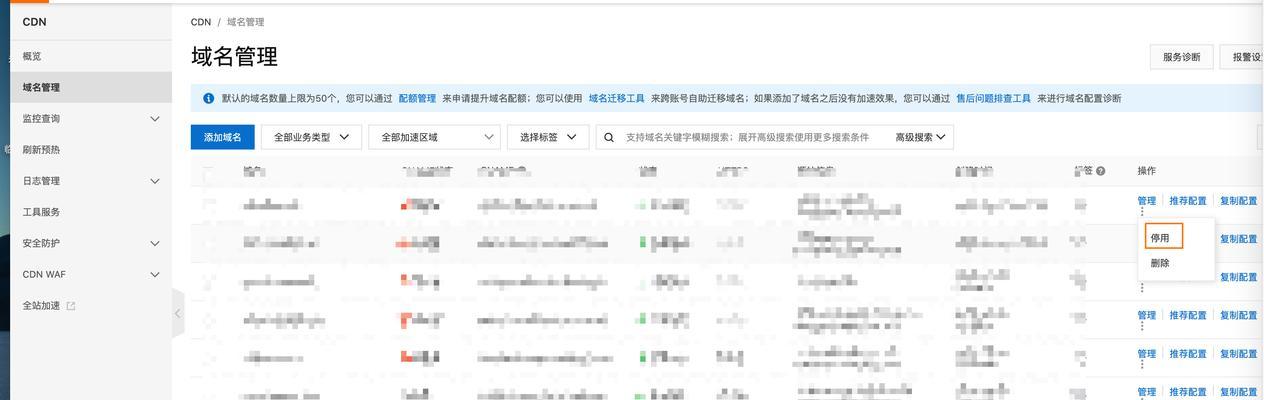1264x400 pixels.
Task: Click 复制配置 in the fifth table row
Action: tap(1238, 354)
